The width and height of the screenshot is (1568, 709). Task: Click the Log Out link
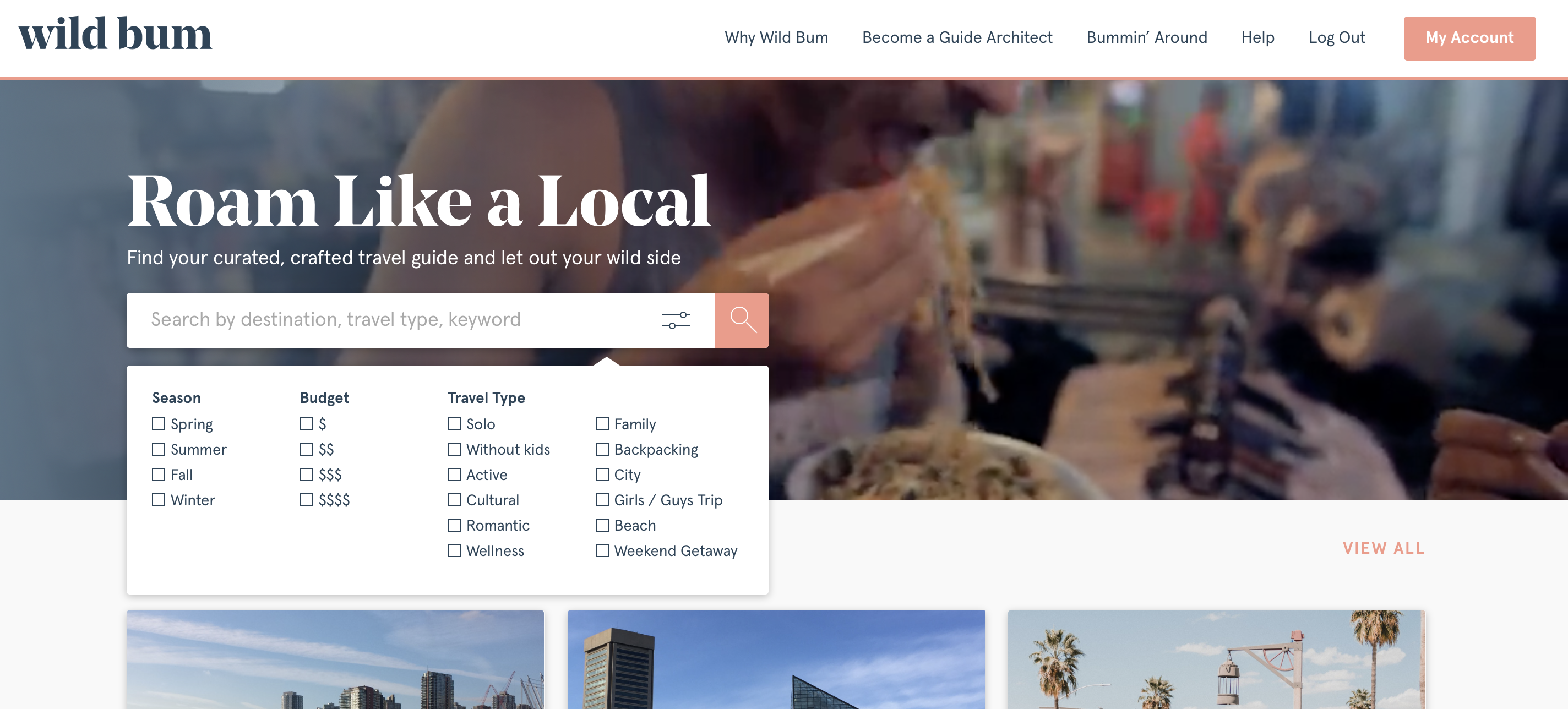tap(1337, 38)
